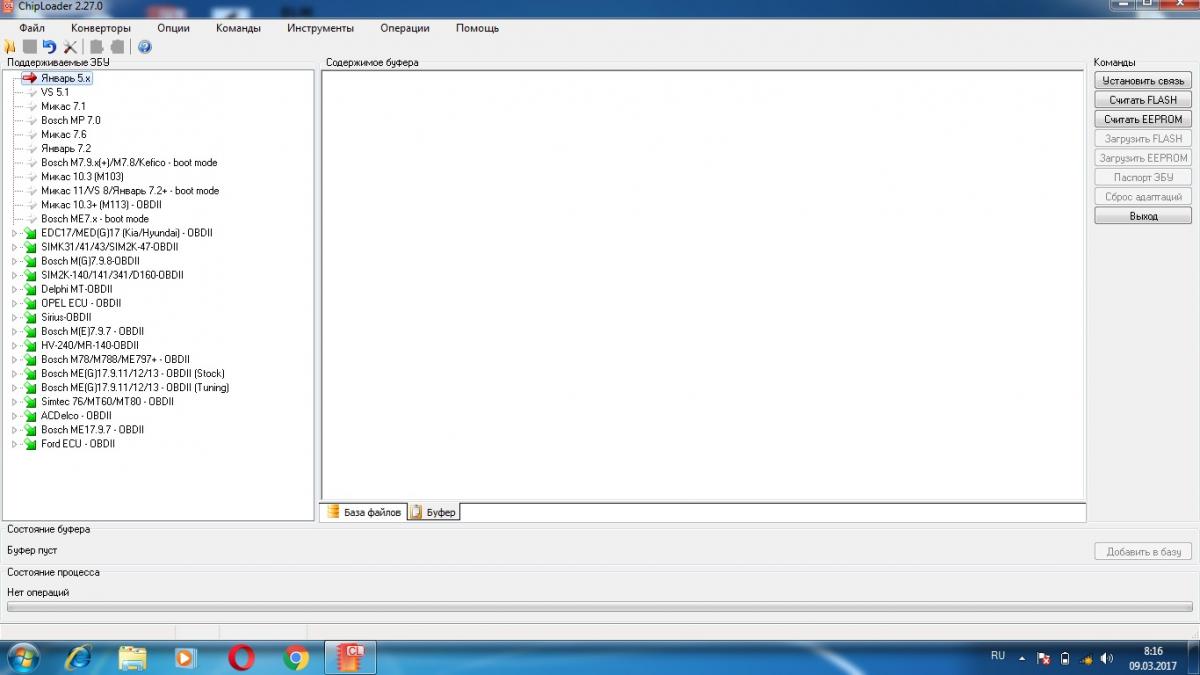Expand the Delphi MT-OBDII node
Image resolution: width=1200 pixels, height=675 pixels.
(15, 289)
